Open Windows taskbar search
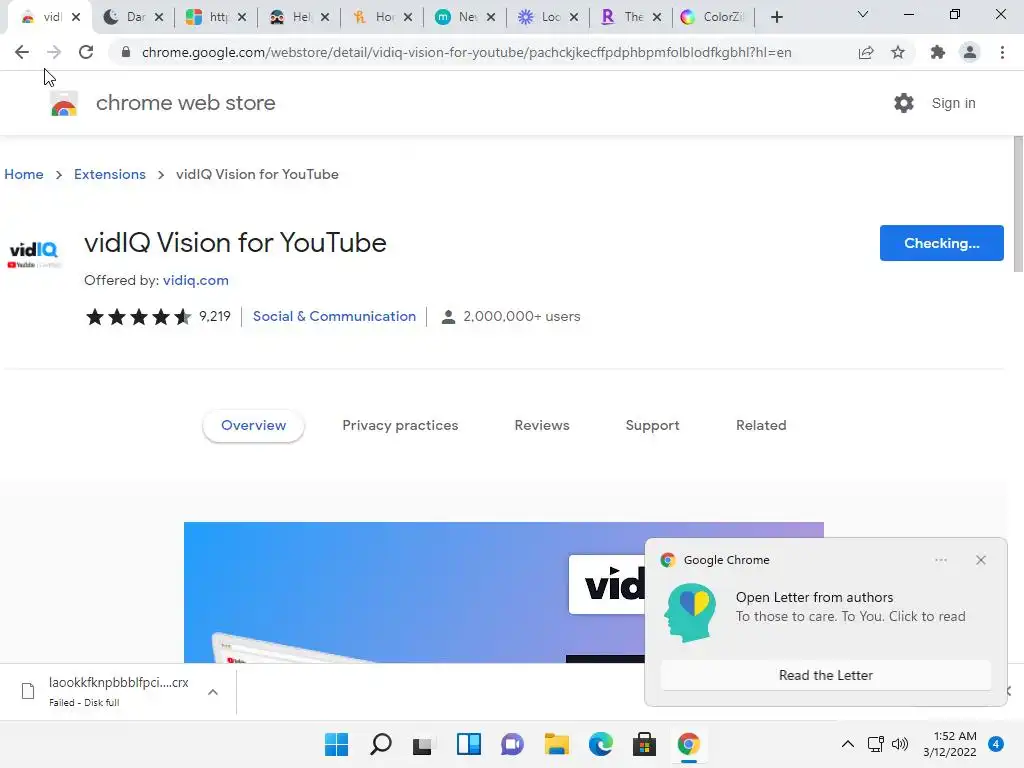 pyautogui.click(x=381, y=744)
